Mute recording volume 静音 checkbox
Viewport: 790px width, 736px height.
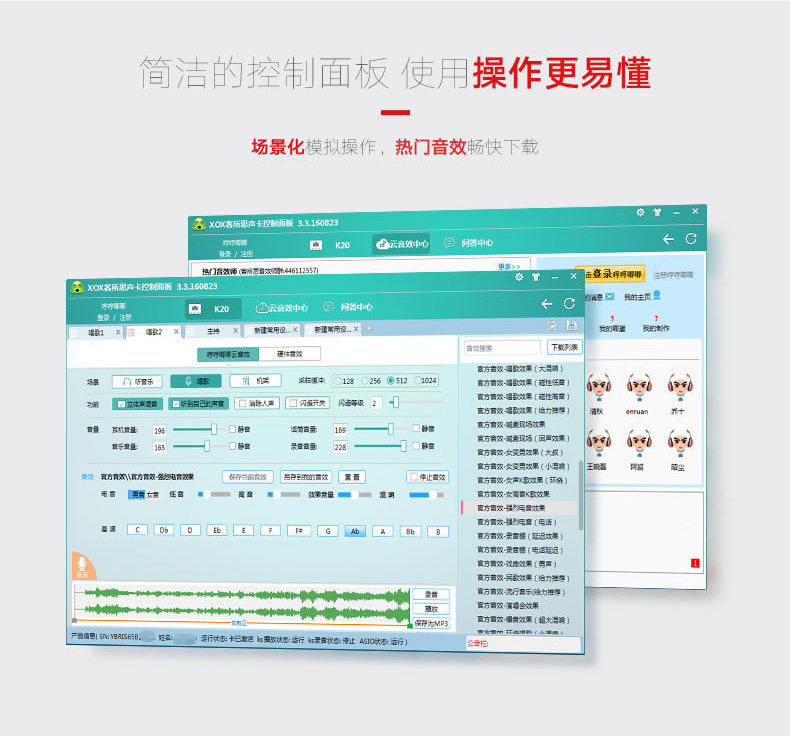[416, 445]
